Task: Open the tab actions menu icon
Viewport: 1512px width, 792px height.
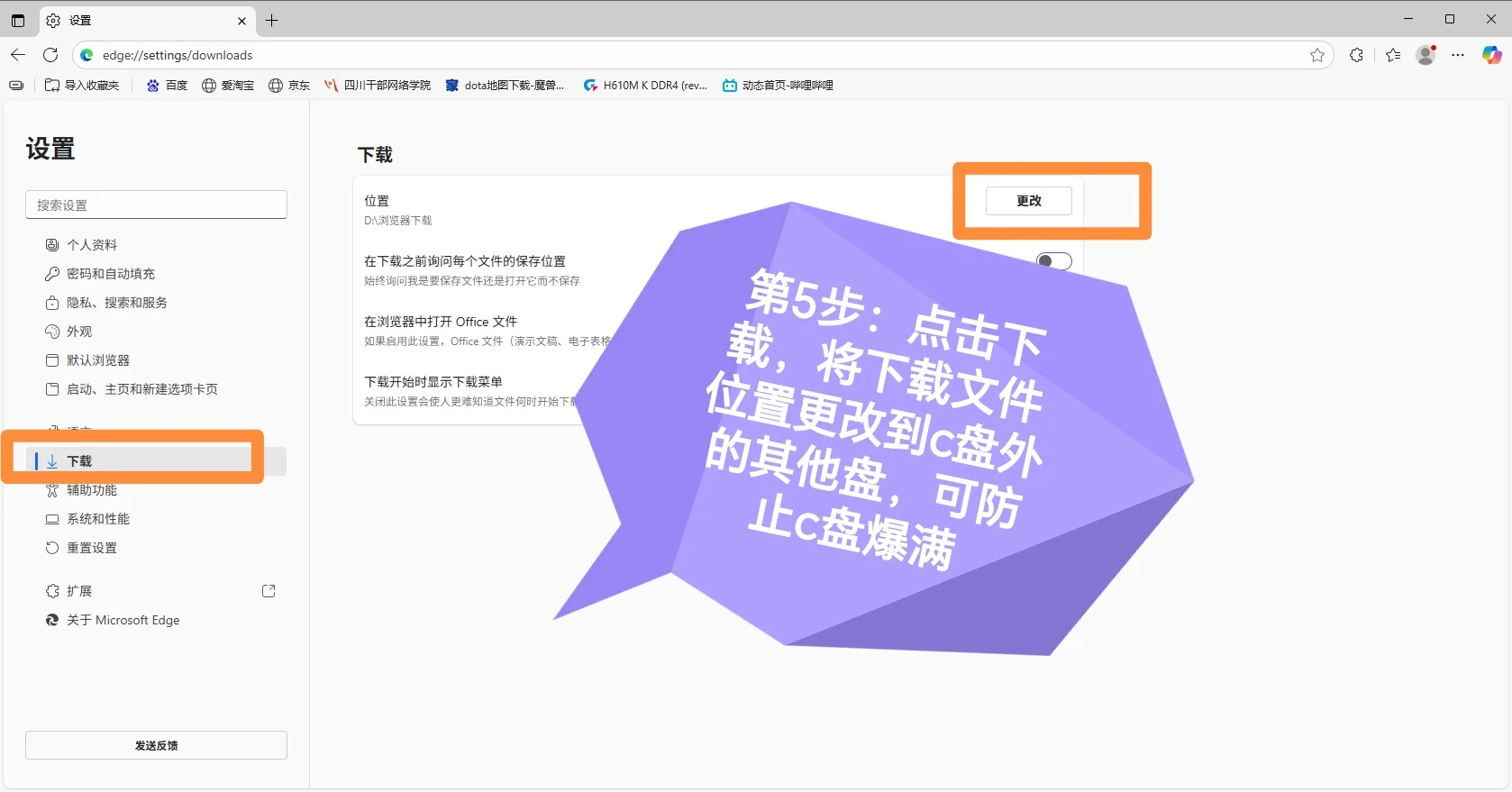Action: click(18, 20)
